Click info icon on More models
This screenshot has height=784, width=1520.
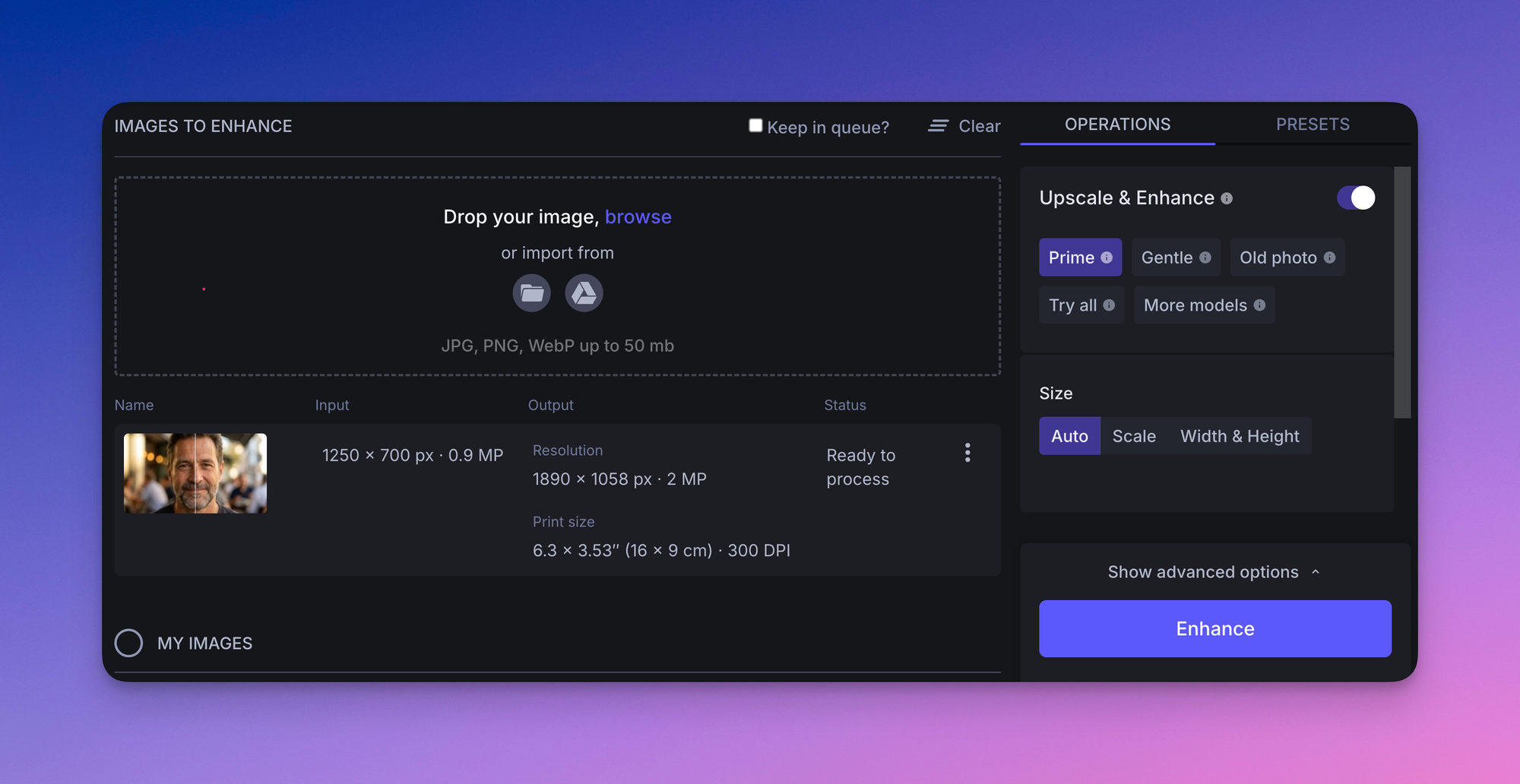tap(1259, 305)
